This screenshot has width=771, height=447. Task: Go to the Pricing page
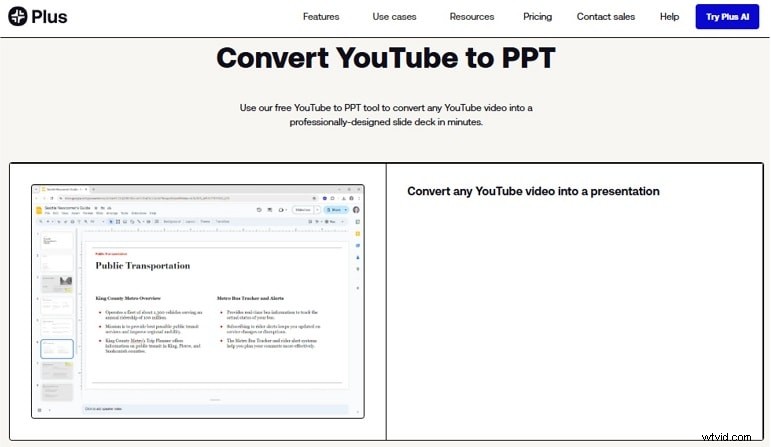[537, 17]
